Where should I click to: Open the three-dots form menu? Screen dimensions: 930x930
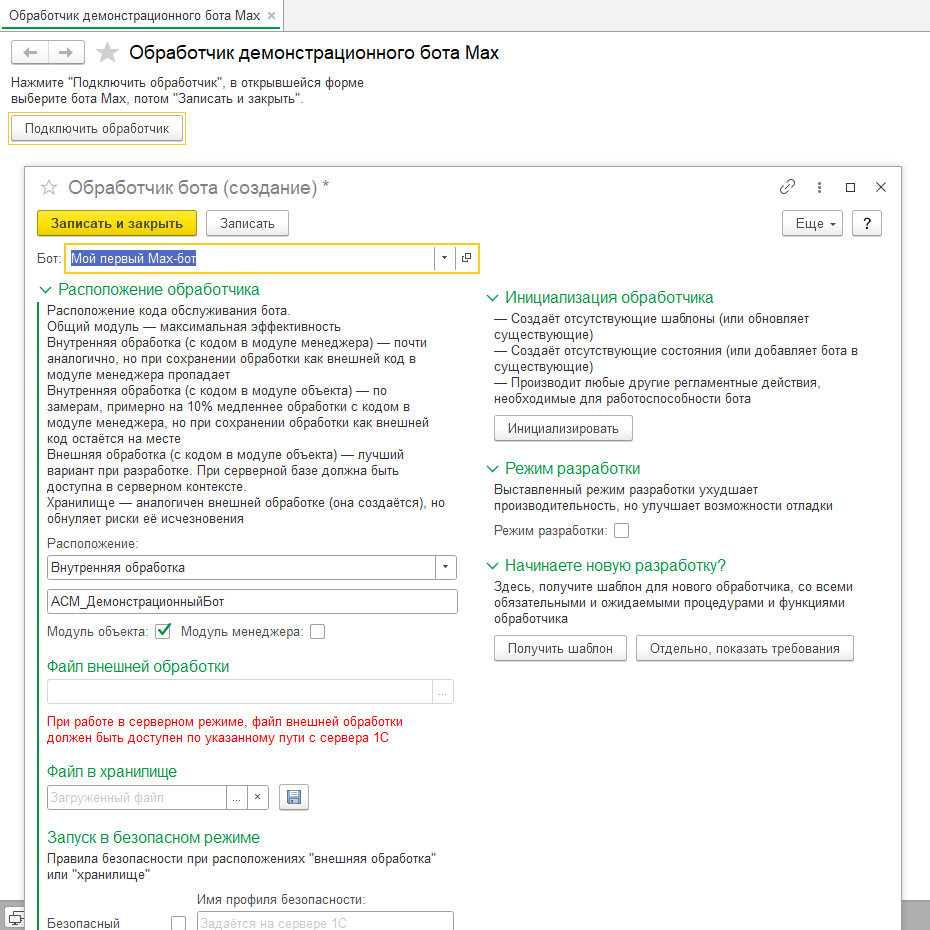click(819, 187)
